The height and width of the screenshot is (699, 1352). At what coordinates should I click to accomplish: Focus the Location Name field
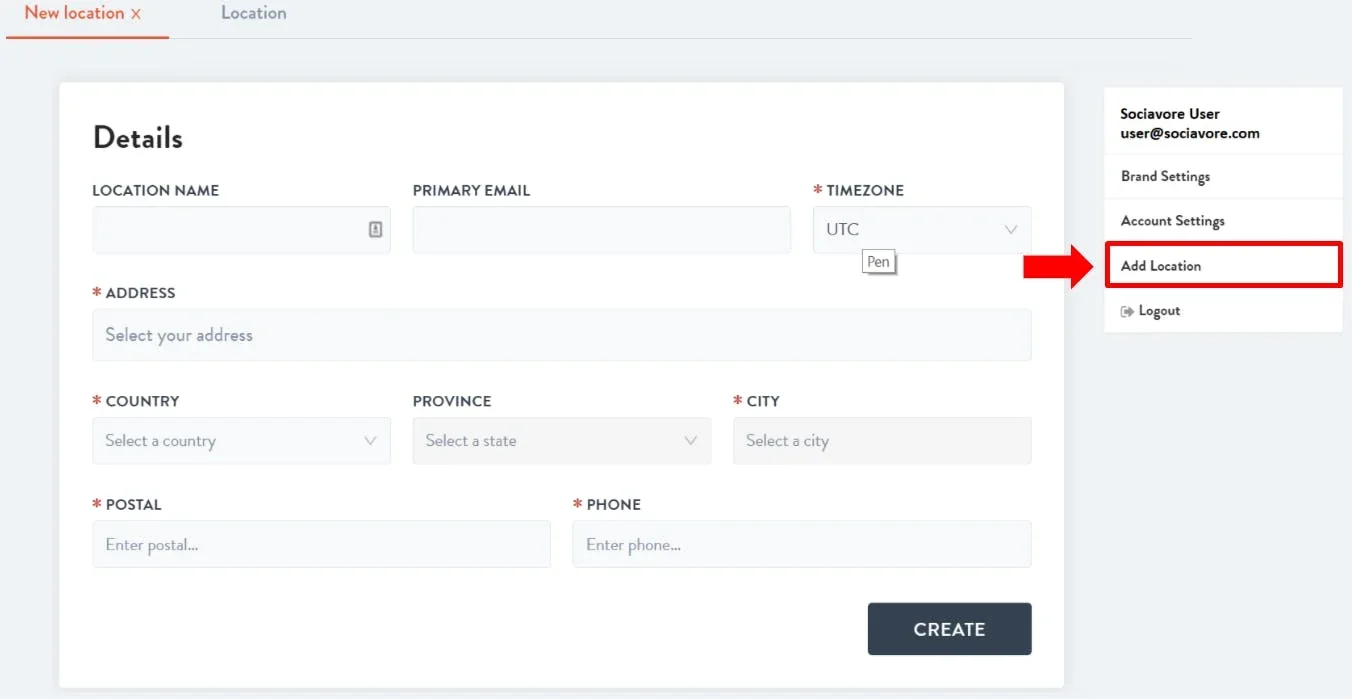[241, 230]
